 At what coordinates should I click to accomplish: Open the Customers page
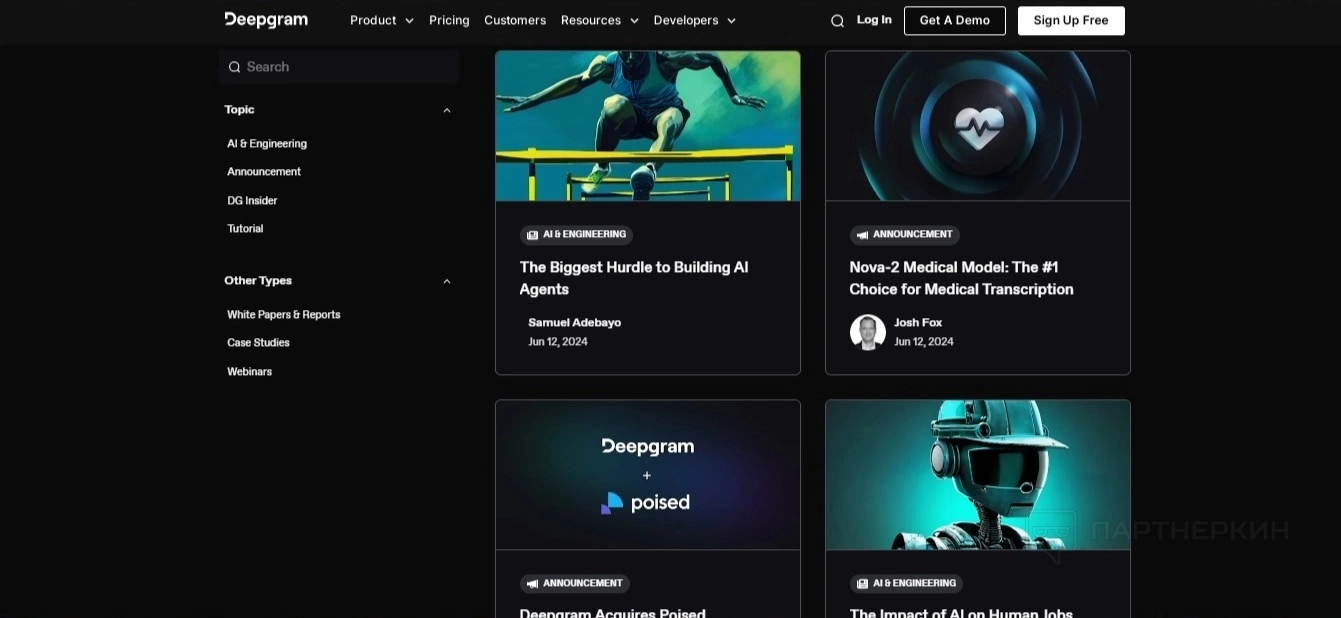coord(515,20)
